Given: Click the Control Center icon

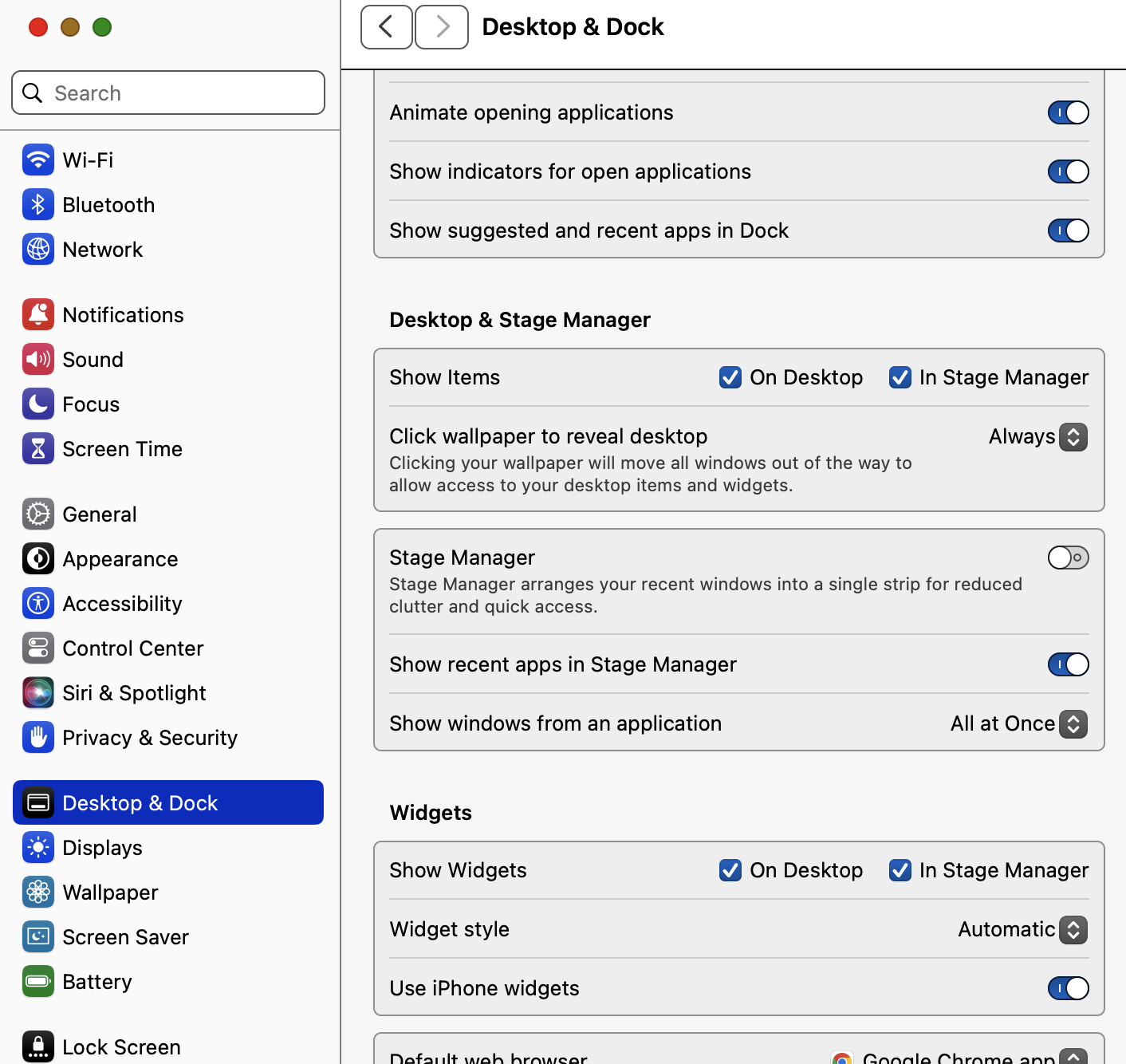Looking at the screenshot, I should [x=38, y=648].
